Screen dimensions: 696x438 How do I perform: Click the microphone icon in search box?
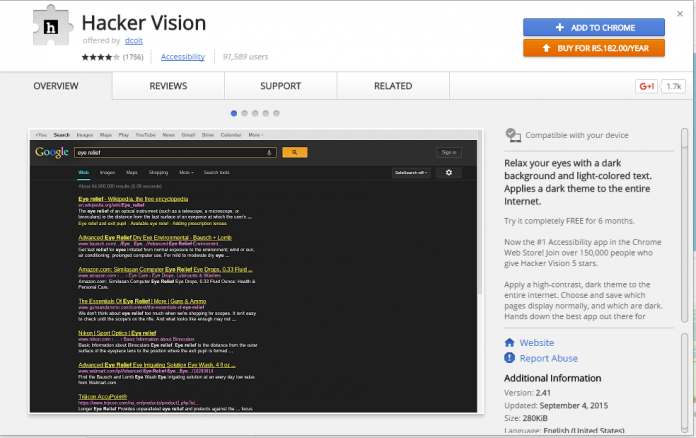[269, 152]
